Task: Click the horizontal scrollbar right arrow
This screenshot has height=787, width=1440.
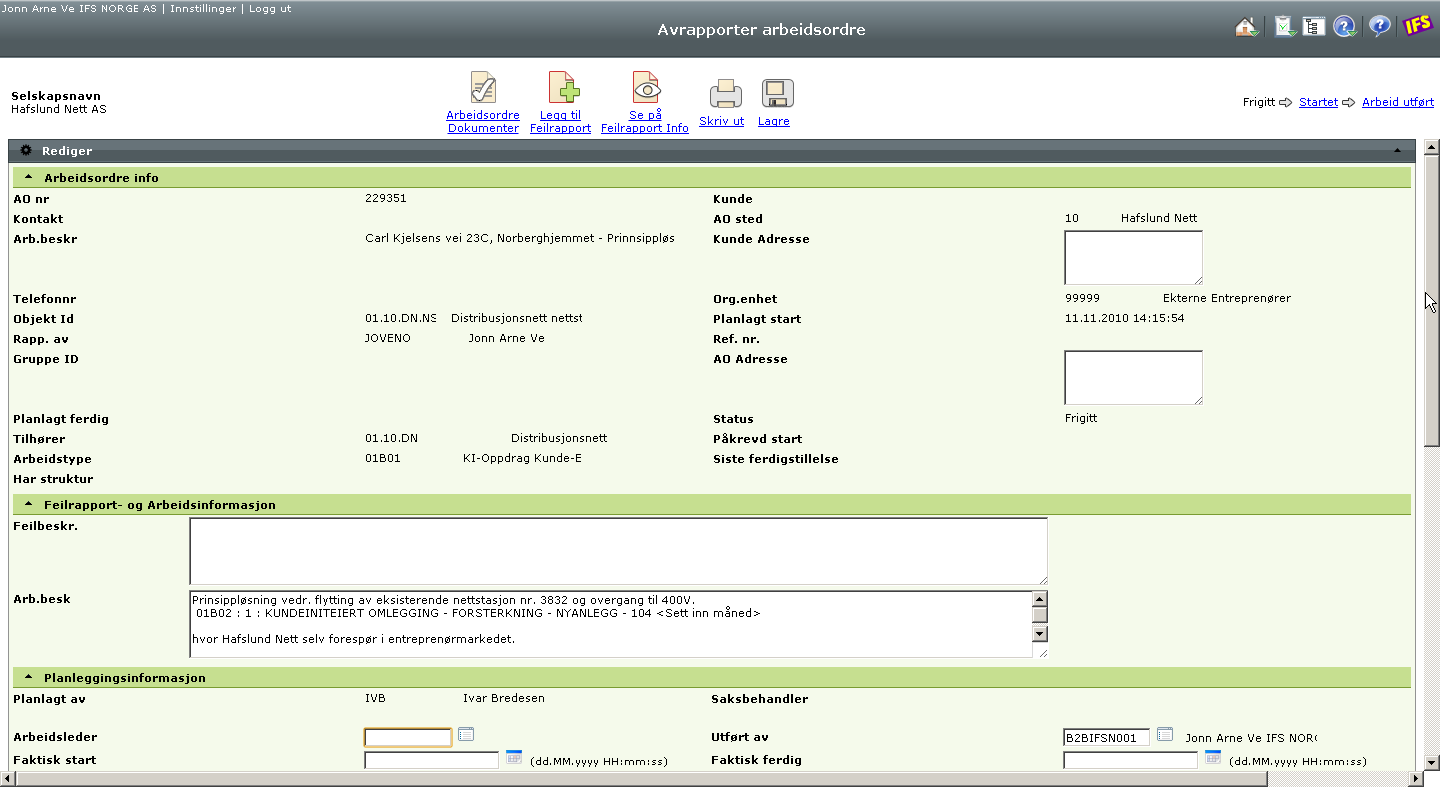Action: click(x=1414, y=779)
